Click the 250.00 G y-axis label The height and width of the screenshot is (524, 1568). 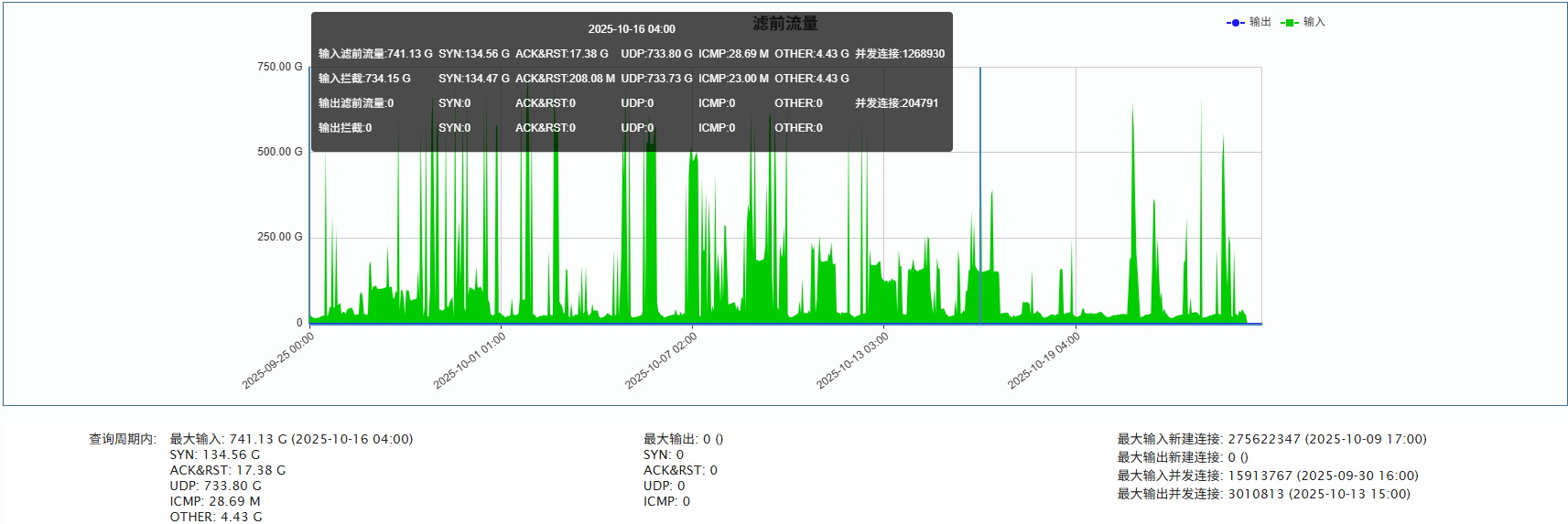pyautogui.click(x=279, y=237)
